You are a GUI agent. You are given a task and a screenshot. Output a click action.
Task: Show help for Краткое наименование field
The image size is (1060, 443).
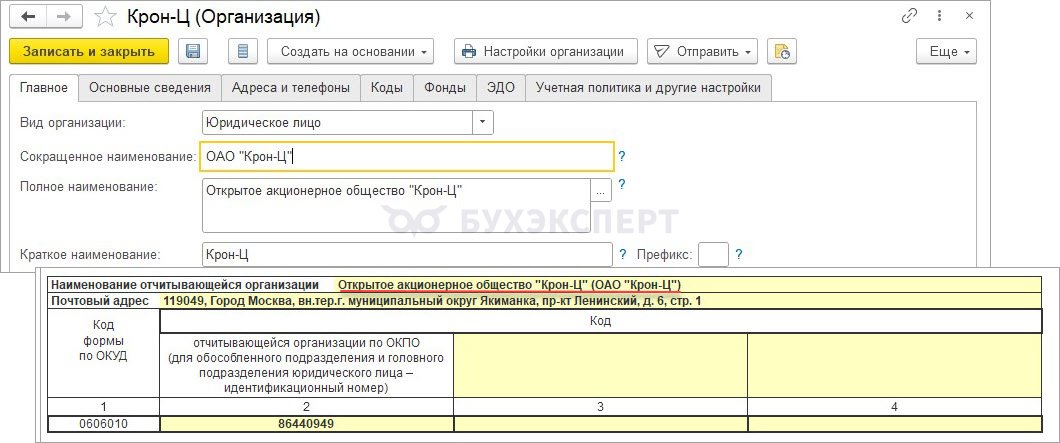point(623,255)
